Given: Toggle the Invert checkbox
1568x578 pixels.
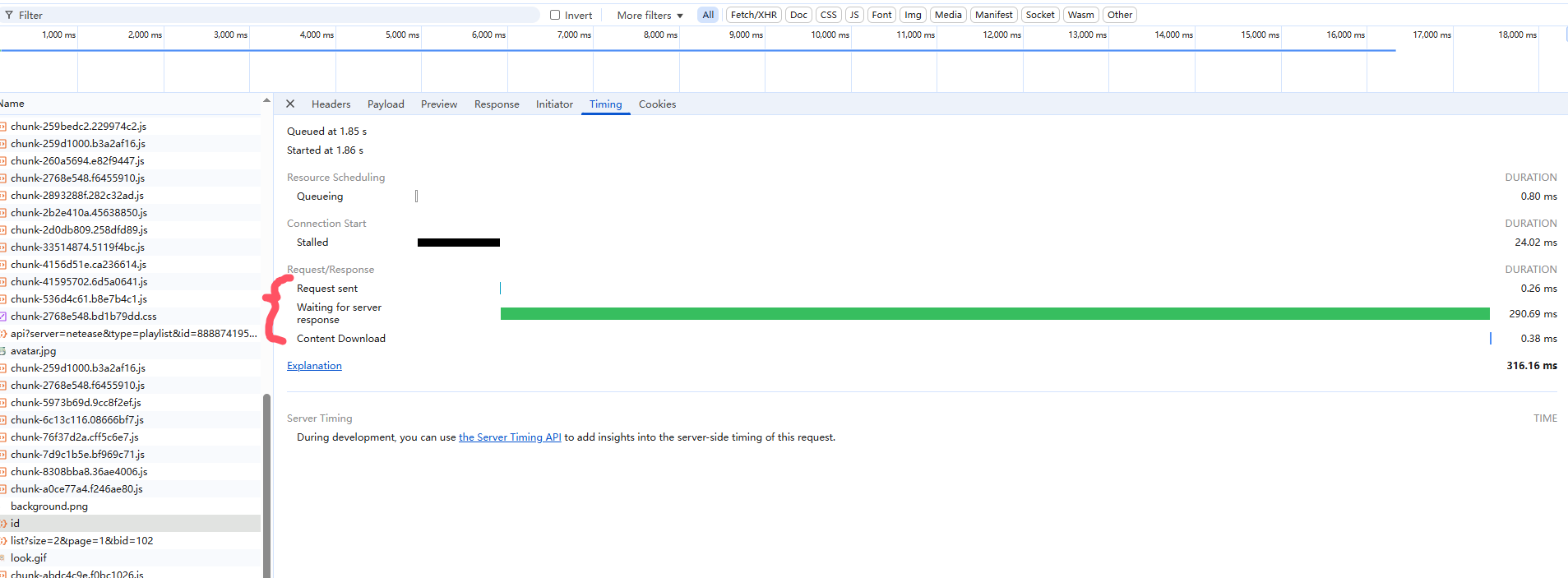Looking at the screenshot, I should [x=555, y=15].
